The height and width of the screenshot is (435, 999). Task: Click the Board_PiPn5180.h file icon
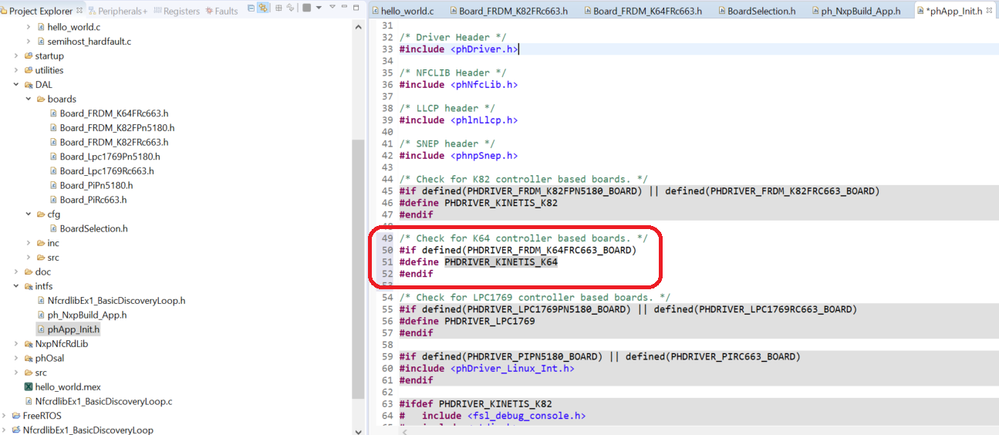pyautogui.click(x=54, y=185)
